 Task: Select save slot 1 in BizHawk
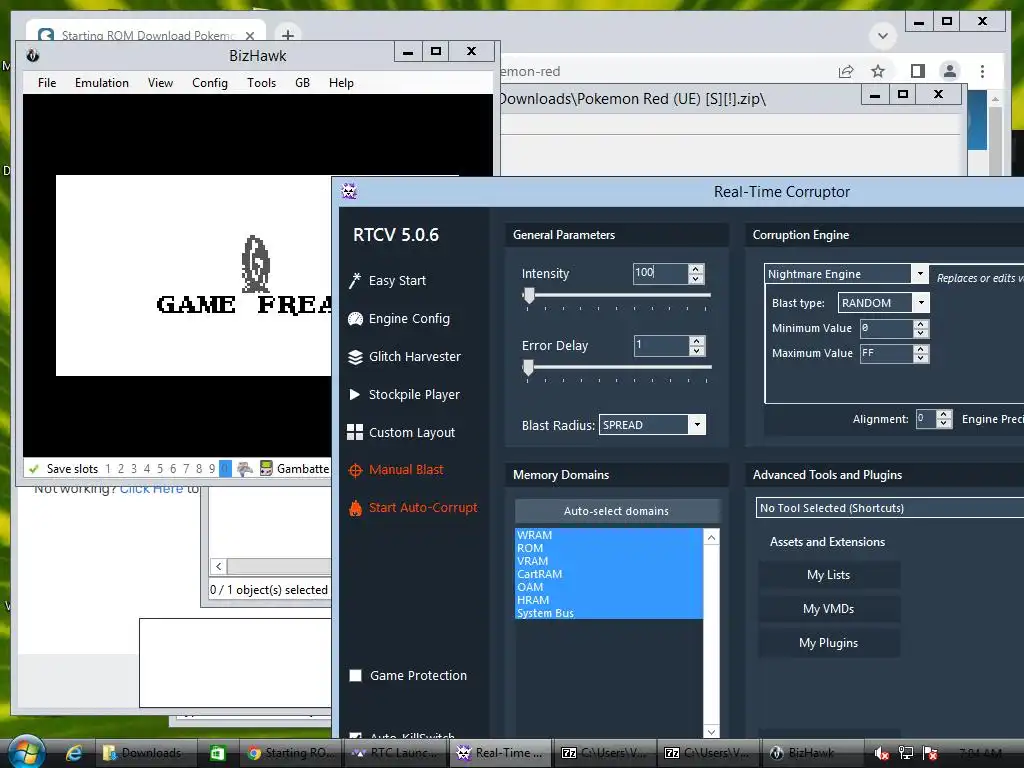pyautogui.click(x=108, y=468)
